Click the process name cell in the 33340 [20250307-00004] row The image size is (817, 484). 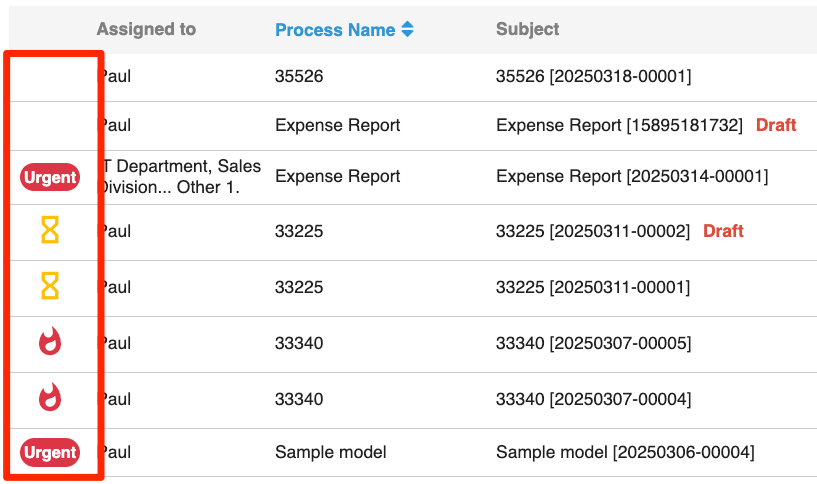[x=299, y=399]
